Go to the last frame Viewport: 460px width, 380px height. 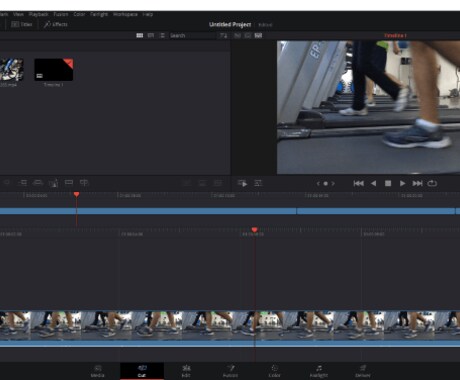pos(417,183)
